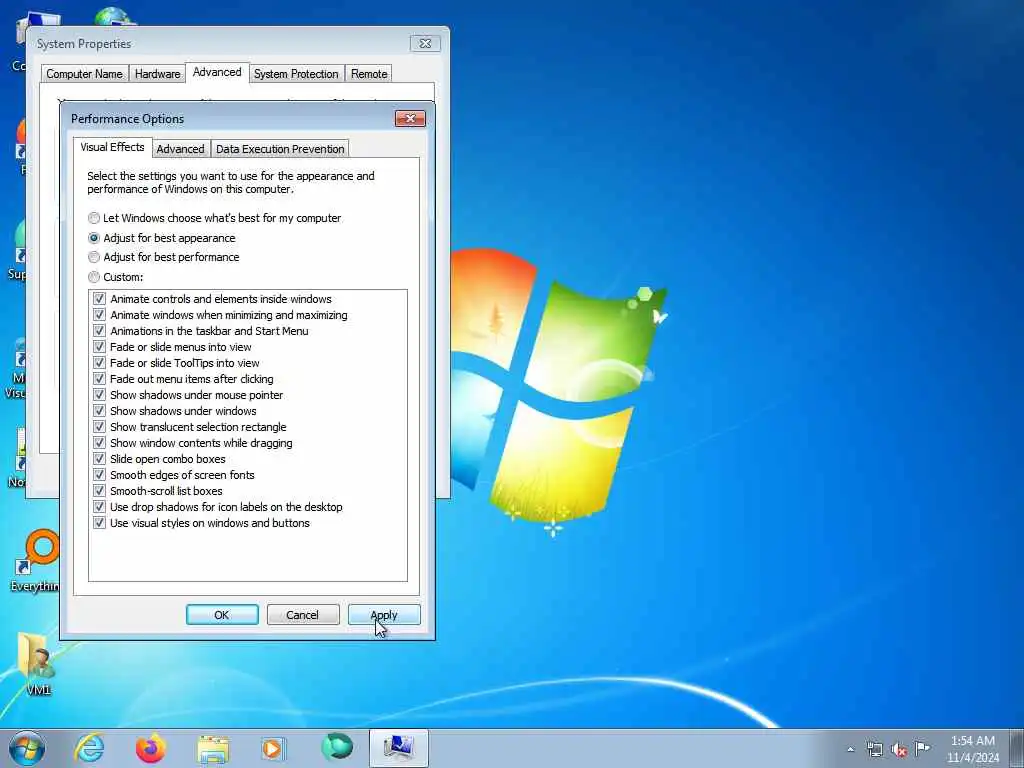This screenshot has width=1024, height=768.
Task: Launch Internet Explorer from the taskbar
Action: pyautogui.click(x=89, y=748)
